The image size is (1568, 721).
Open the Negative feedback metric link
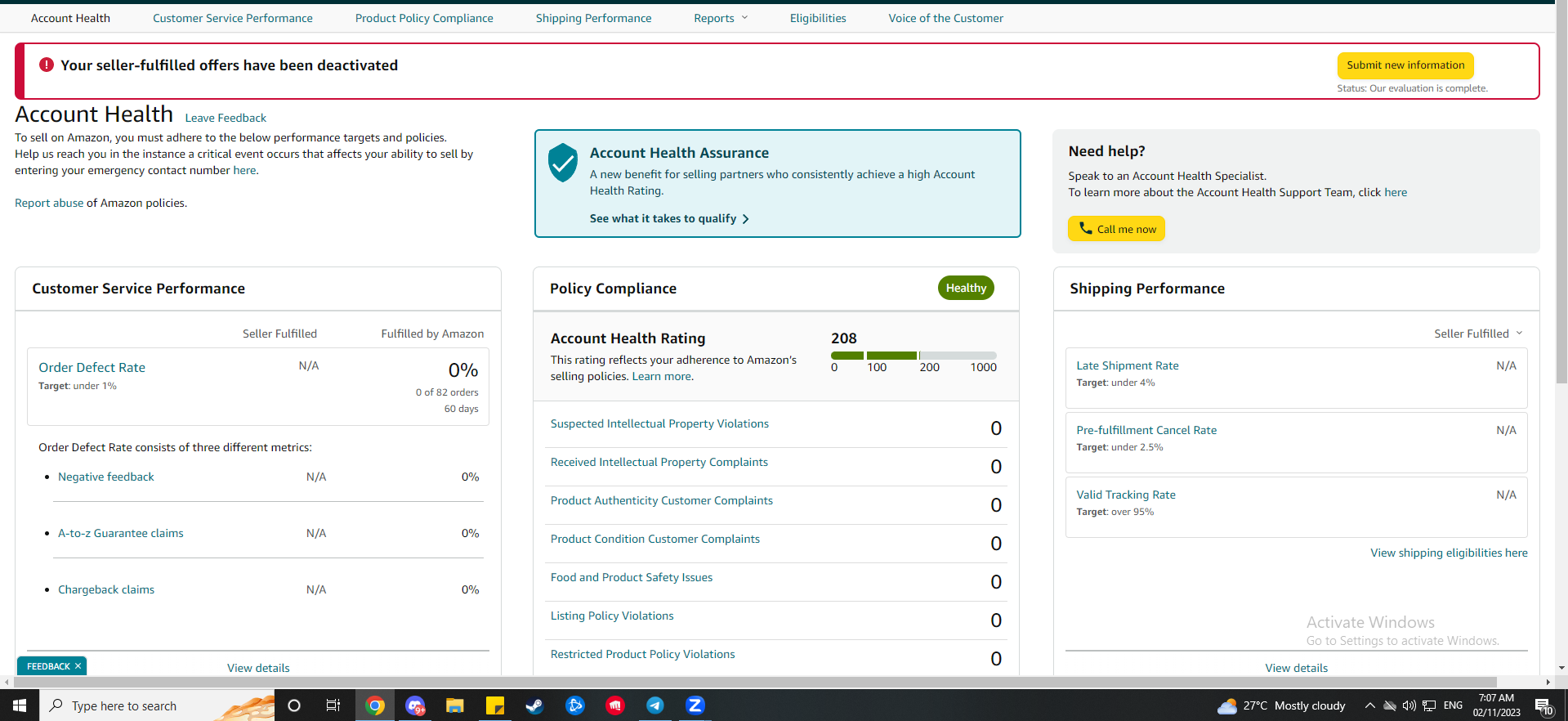point(106,477)
